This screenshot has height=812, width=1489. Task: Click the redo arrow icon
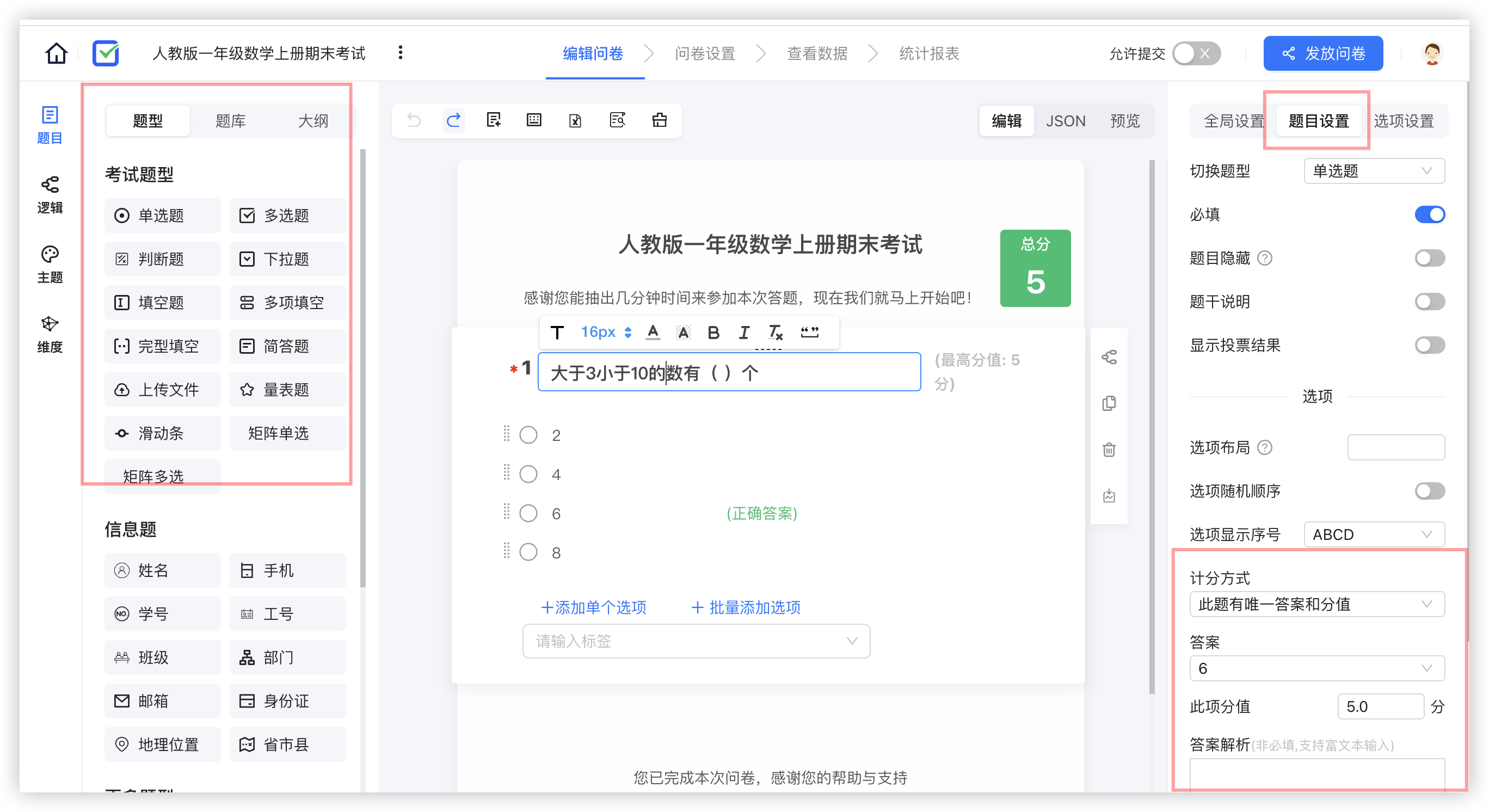coord(452,120)
